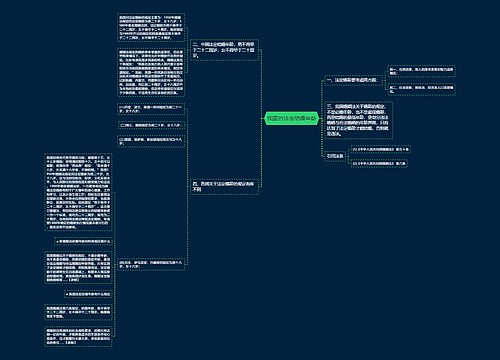Select the '第一' sub-node at upper right
Image resolution: width=500 pixels, height=360 pixels.
[422, 71]
